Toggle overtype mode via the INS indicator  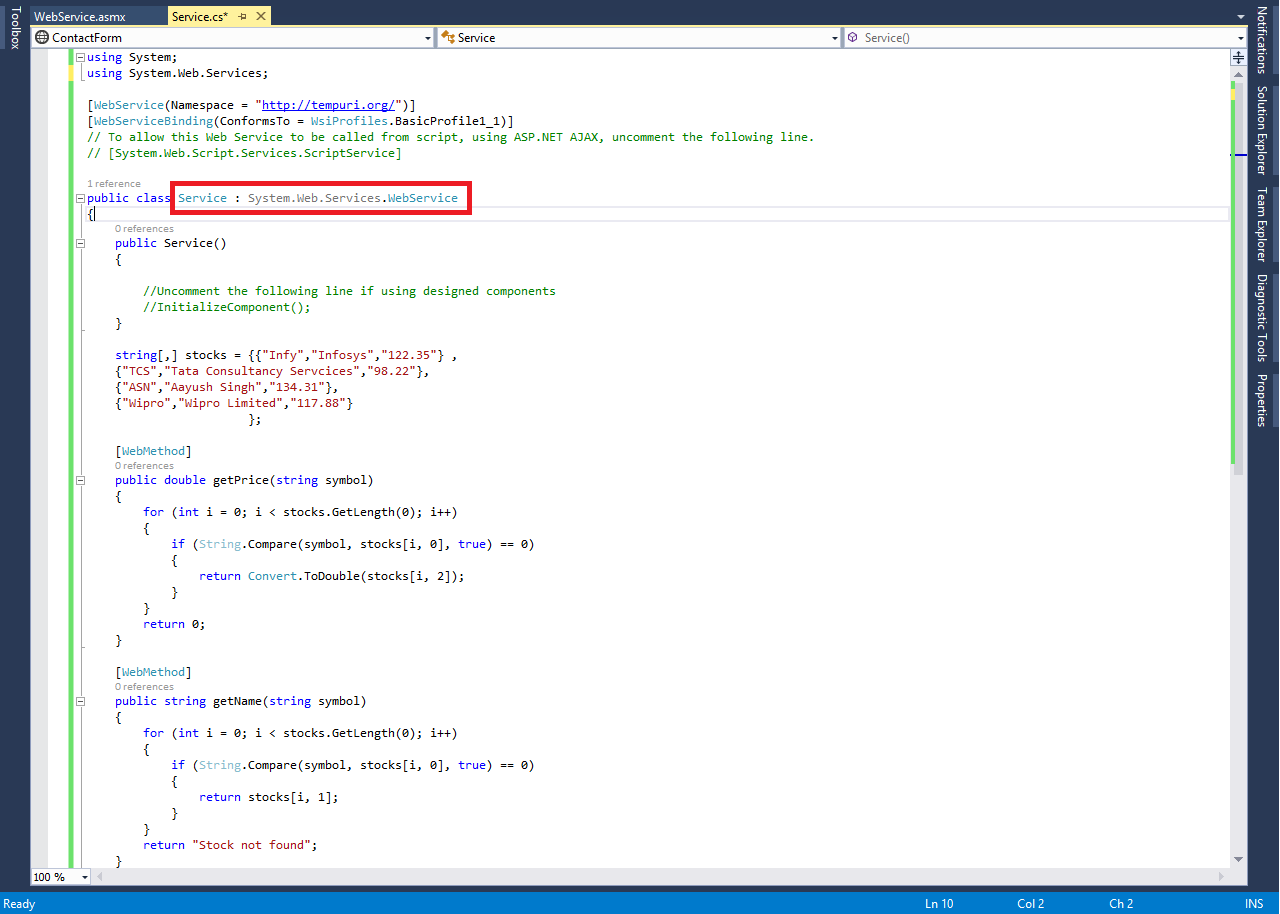pos(1253,903)
